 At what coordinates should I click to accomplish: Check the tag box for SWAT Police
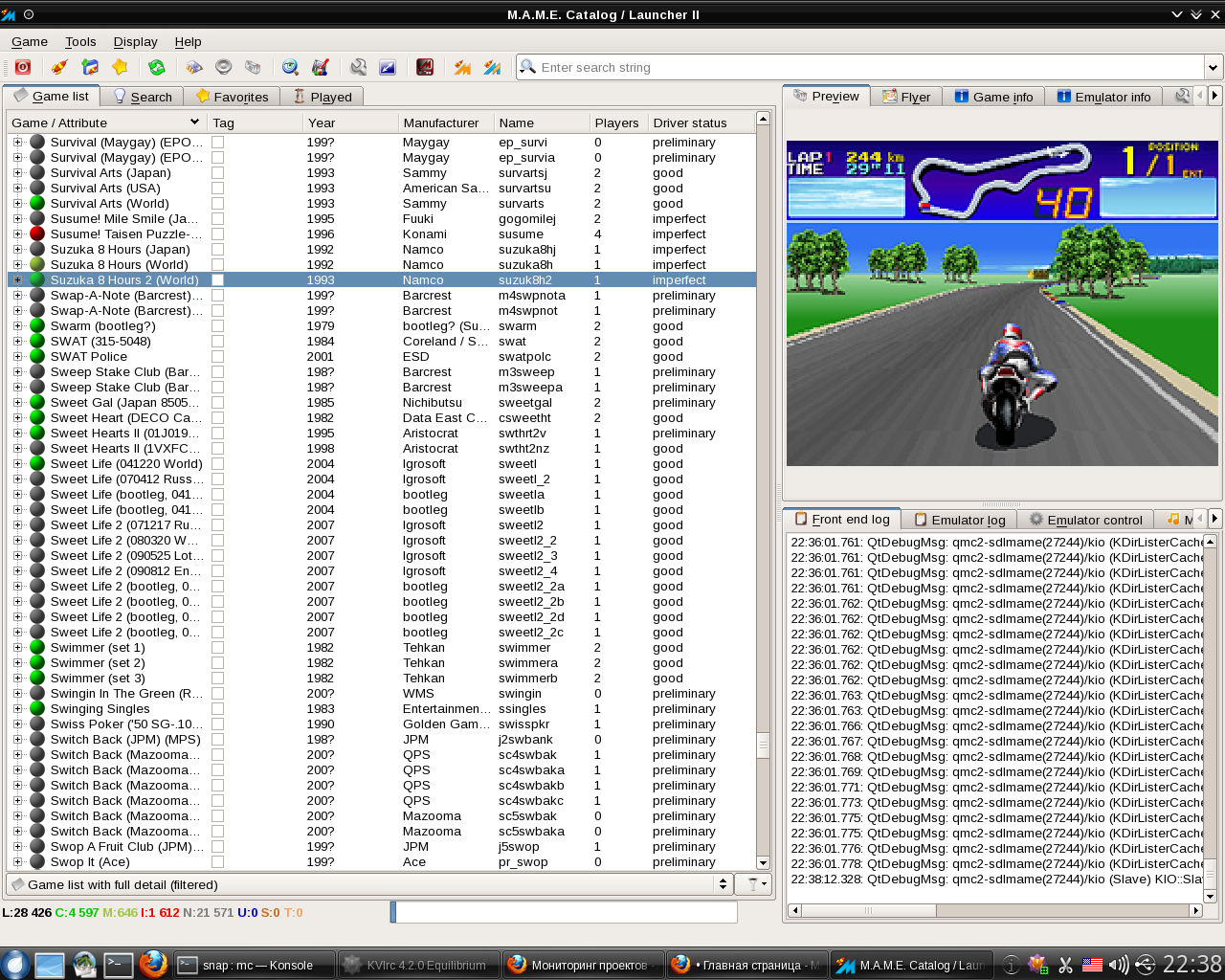(218, 357)
